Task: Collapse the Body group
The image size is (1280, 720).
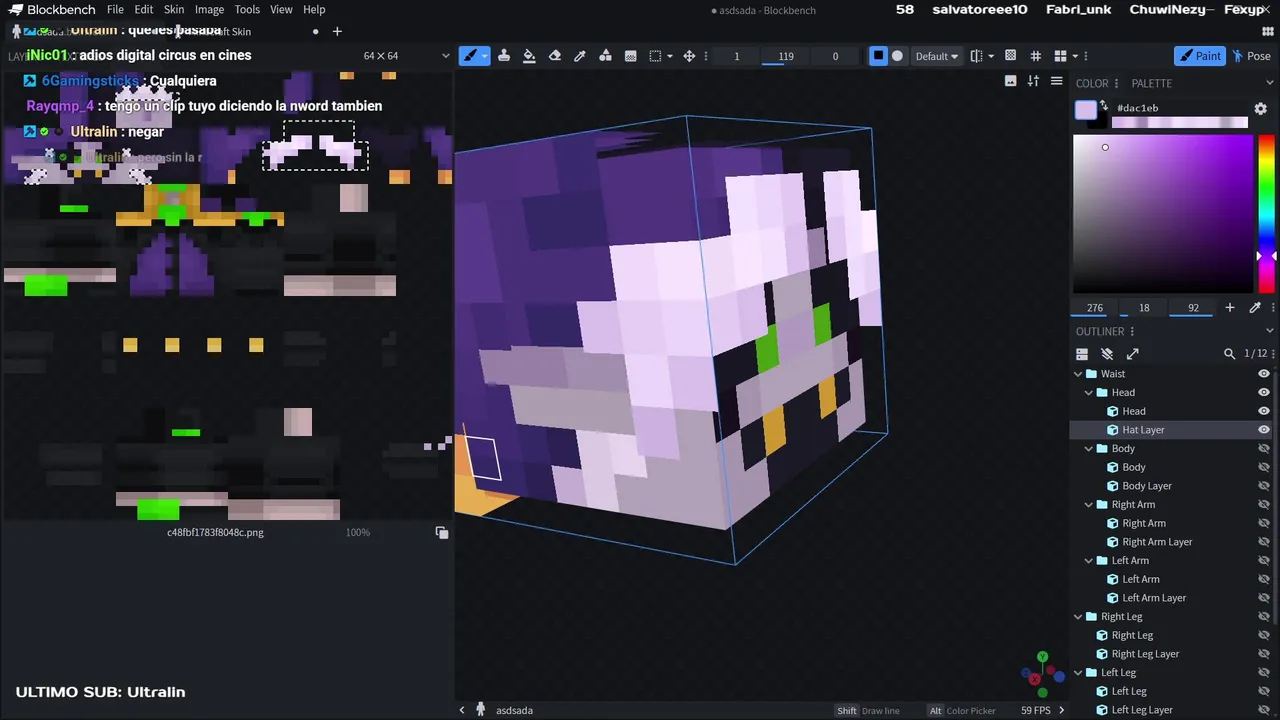Action: 1089,448
